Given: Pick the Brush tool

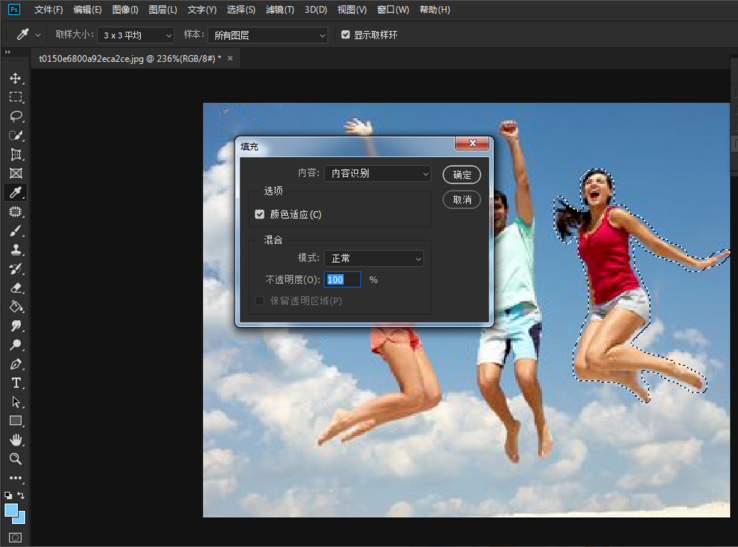Looking at the screenshot, I should 16,231.
